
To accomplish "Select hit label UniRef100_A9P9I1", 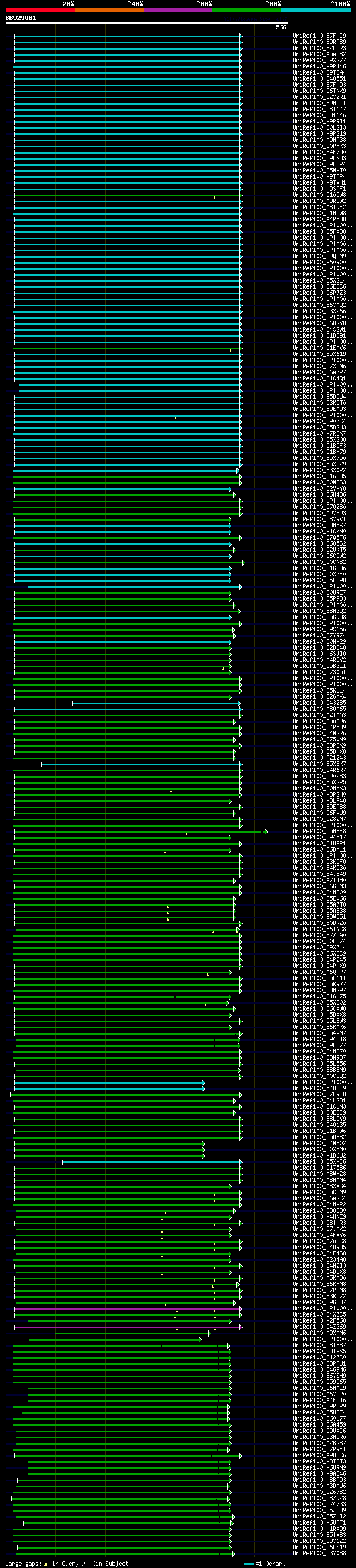I will [x=319, y=121].
